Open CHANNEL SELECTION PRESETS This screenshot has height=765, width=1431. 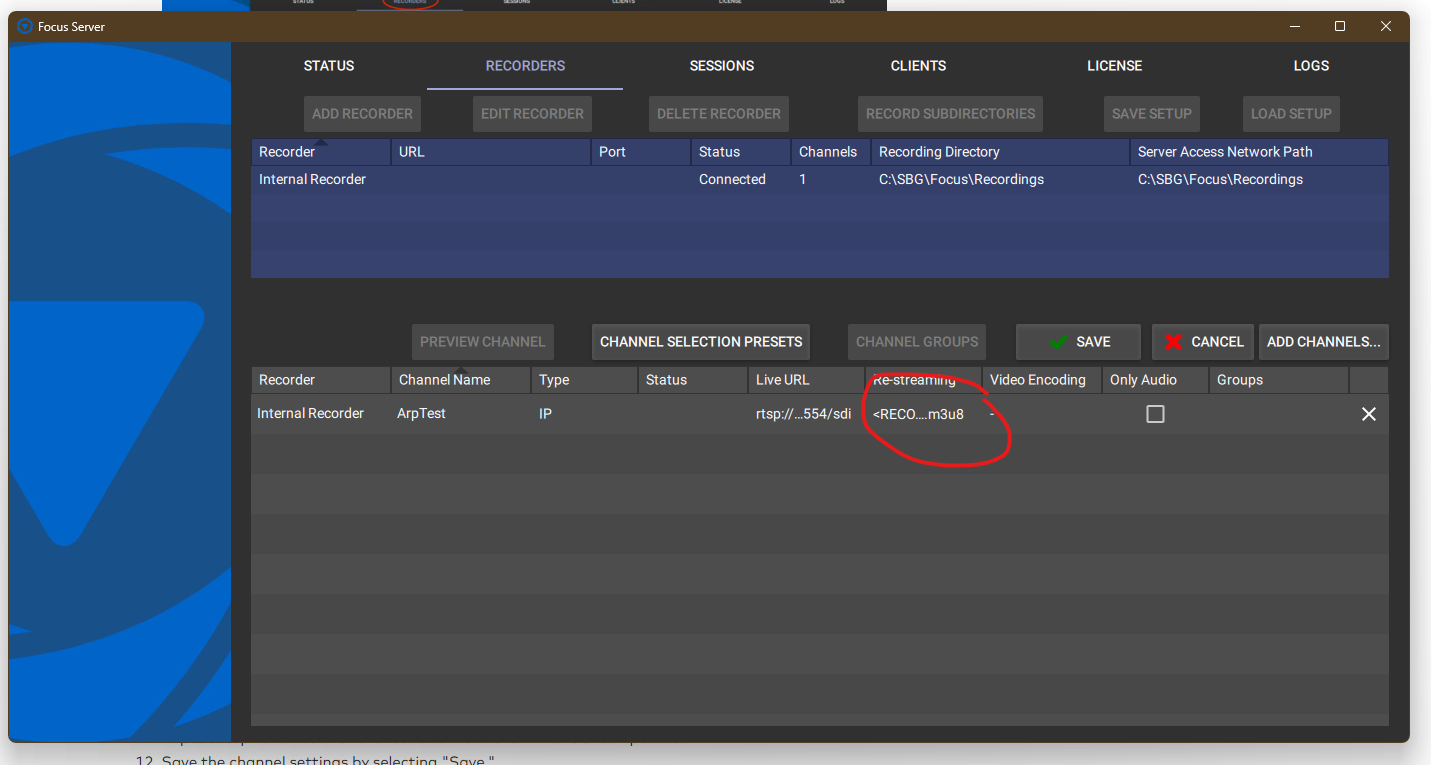pyautogui.click(x=700, y=341)
